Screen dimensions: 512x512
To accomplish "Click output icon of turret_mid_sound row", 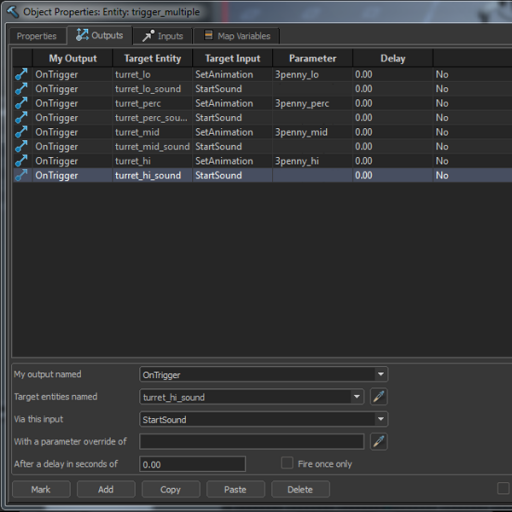I will click(21, 147).
